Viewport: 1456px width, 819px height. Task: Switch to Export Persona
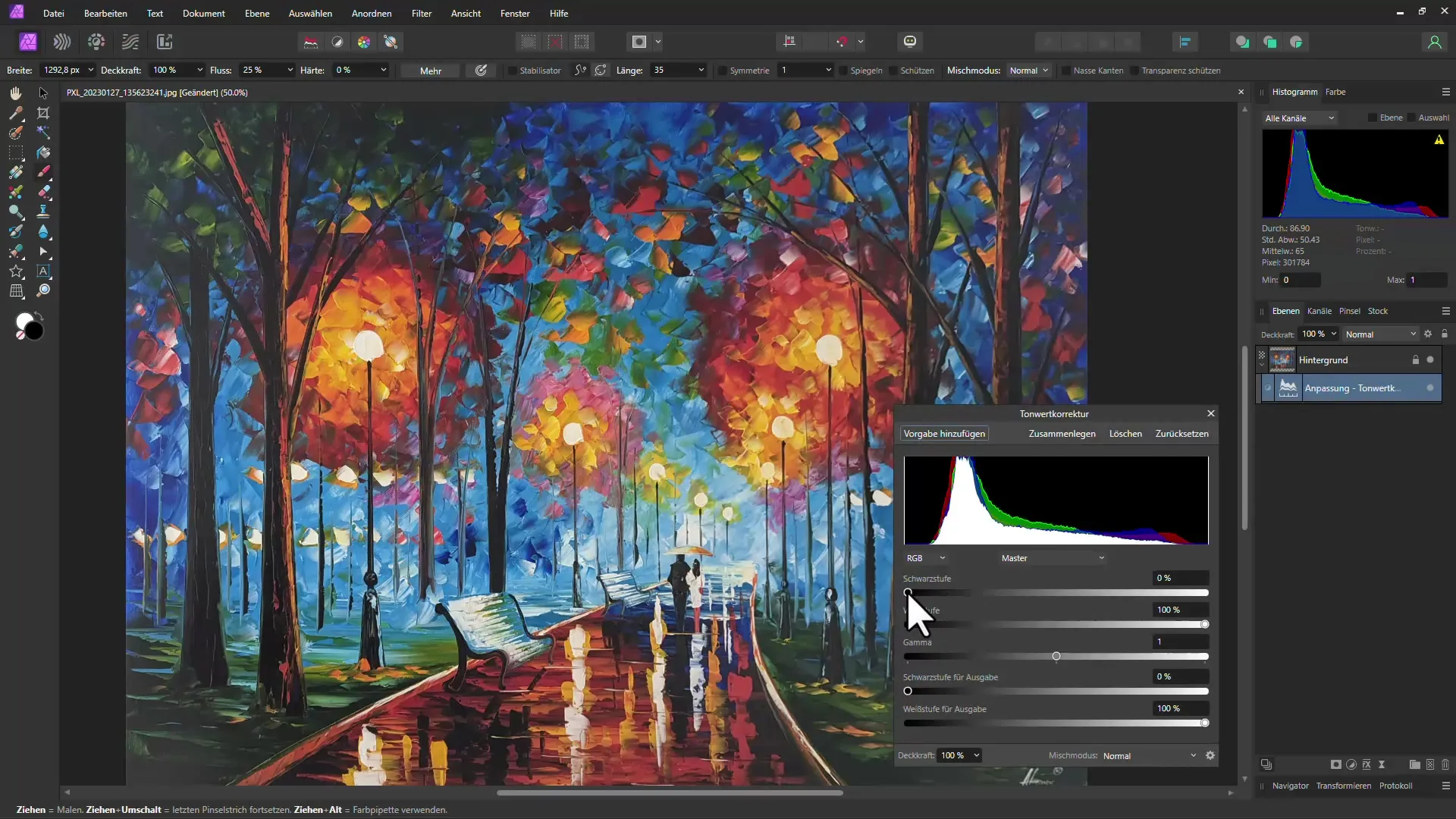[x=165, y=42]
